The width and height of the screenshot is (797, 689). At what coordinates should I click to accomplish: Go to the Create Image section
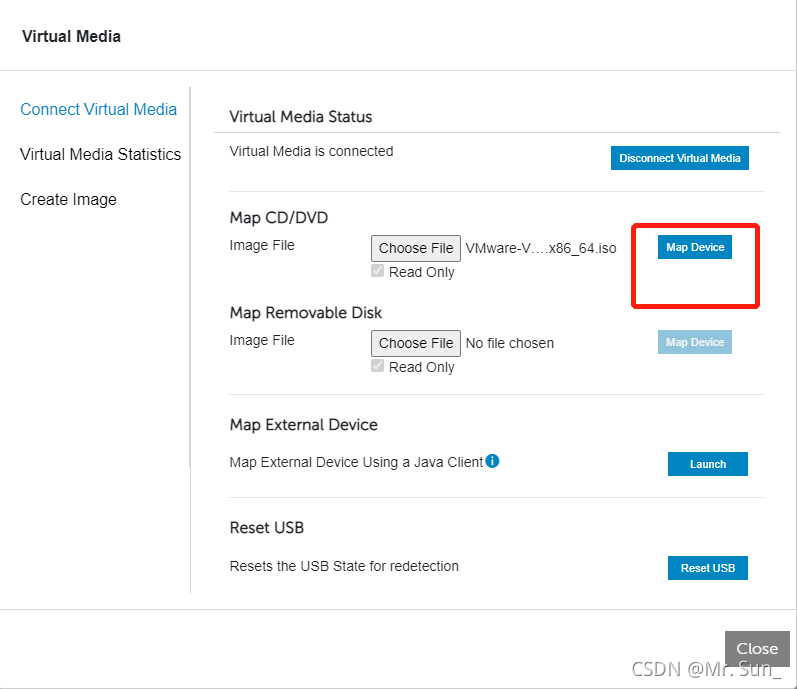(68, 200)
